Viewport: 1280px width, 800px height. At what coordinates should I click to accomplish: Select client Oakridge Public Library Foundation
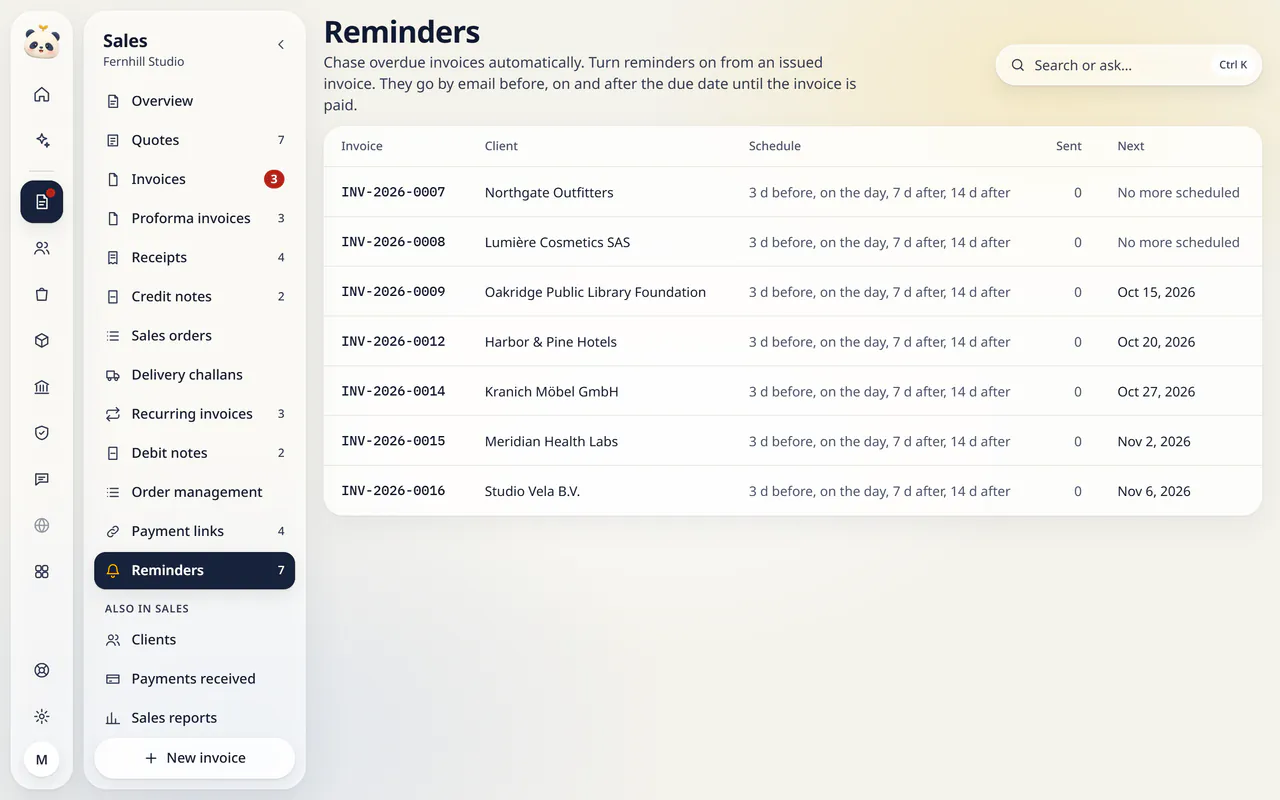coord(595,292)
